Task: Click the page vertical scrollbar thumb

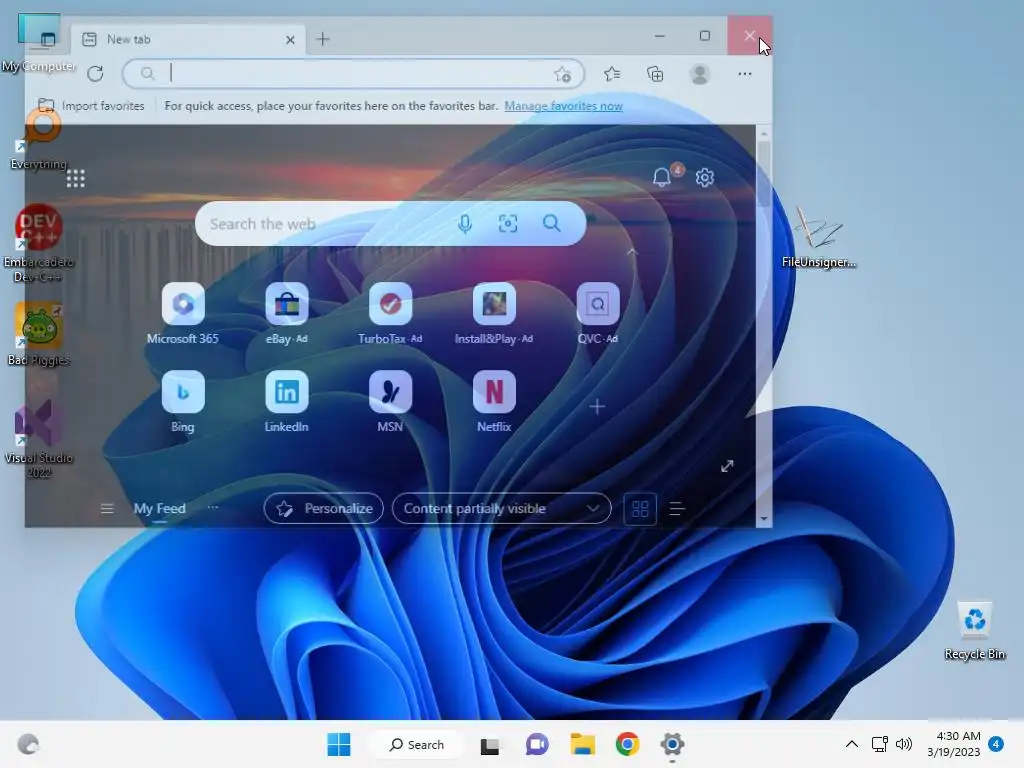Action: click(x=763, y=173)
